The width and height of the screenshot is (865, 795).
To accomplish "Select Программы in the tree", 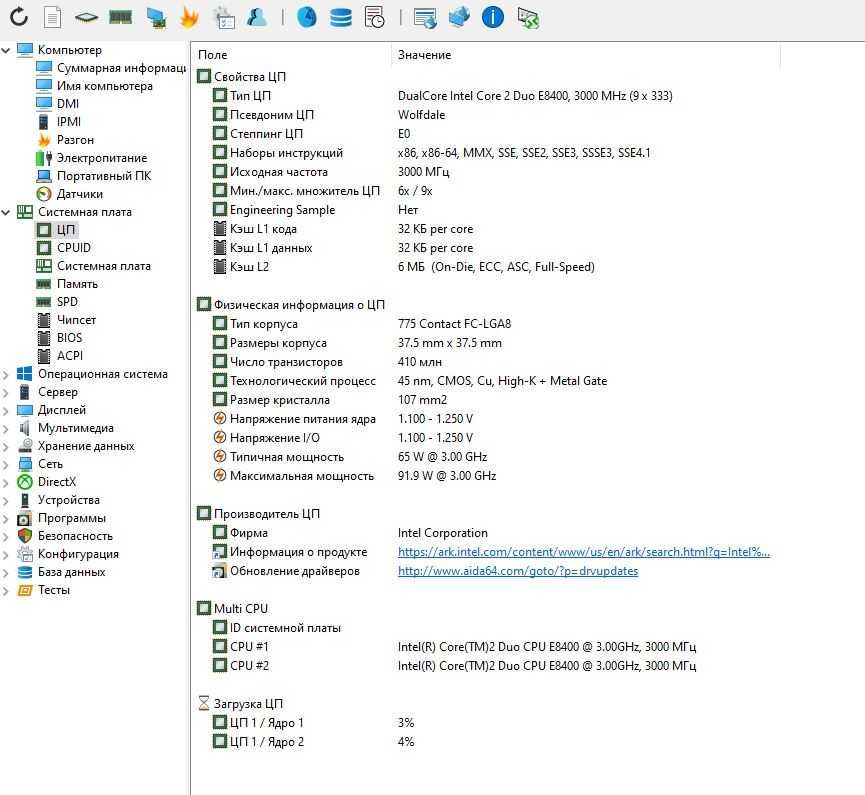I will tap(72, 518).
